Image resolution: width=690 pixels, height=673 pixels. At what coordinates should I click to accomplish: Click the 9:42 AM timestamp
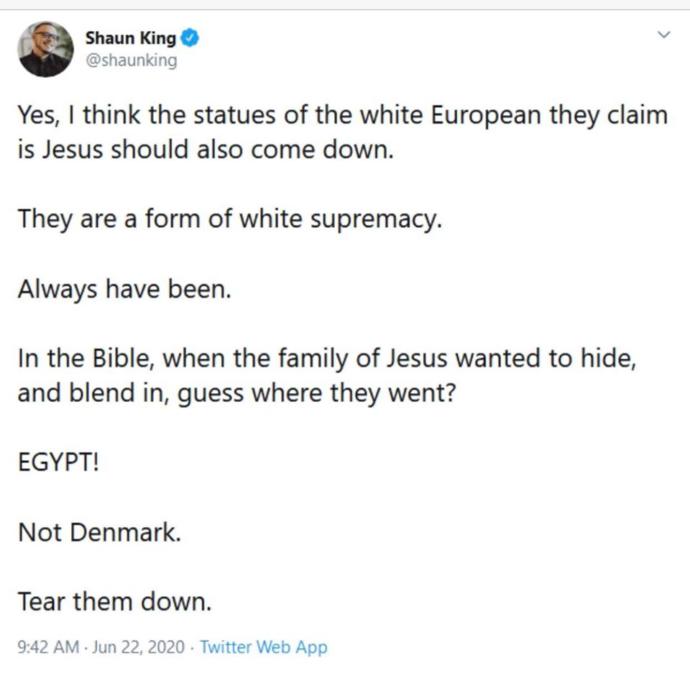pos(48,647)
